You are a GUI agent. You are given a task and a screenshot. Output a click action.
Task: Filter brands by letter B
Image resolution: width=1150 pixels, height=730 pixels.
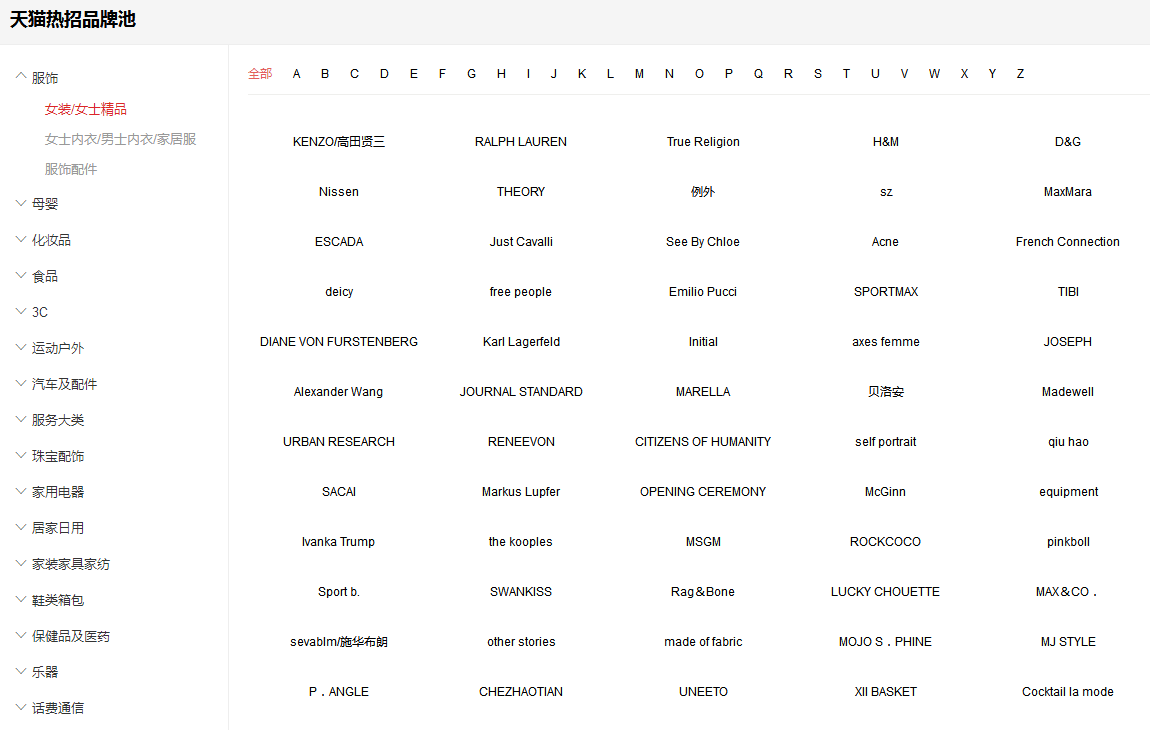click(x=325, y=73)
